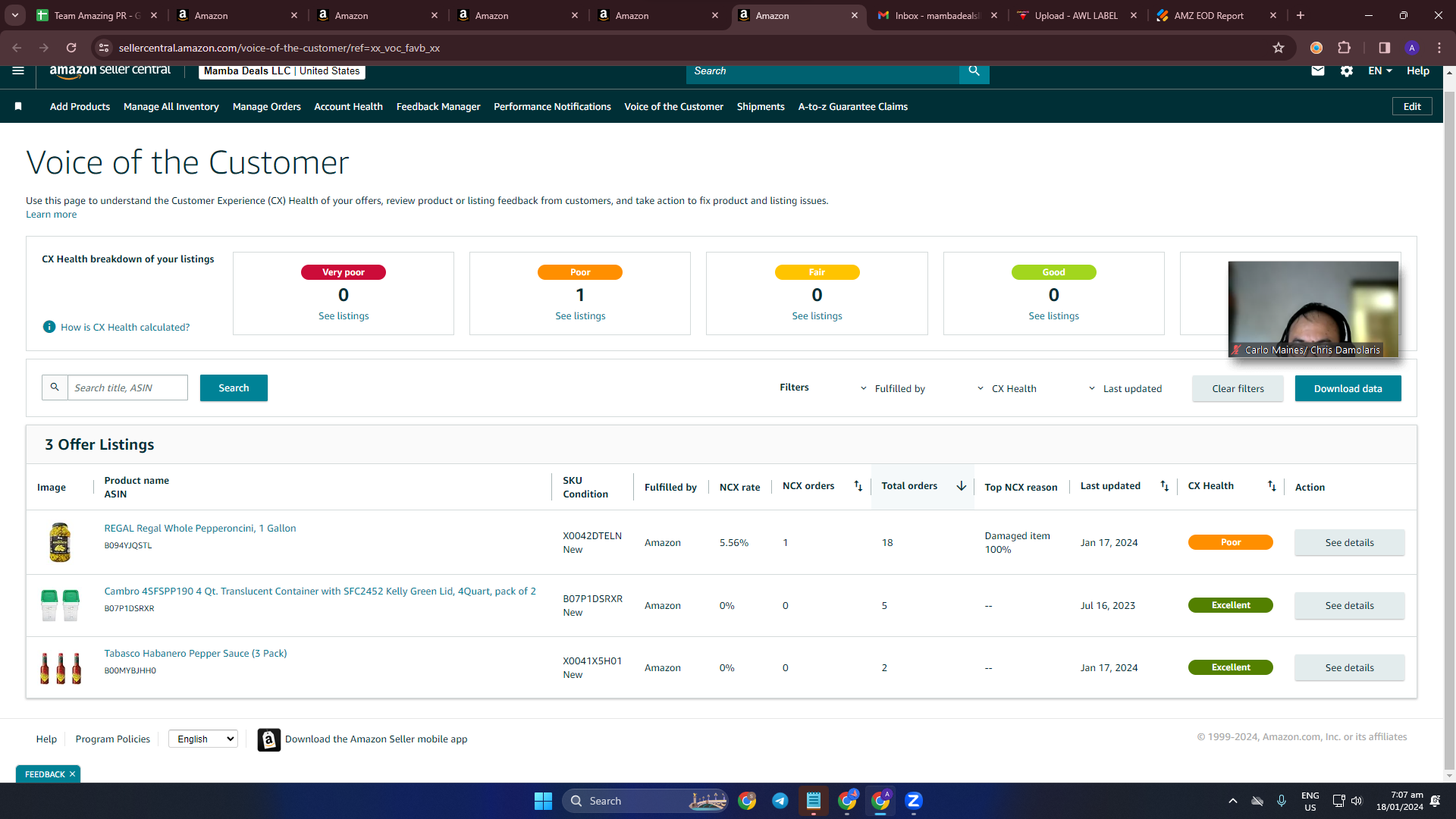Open Chrome side panel icon

pyautogui.click(x=1385, y=48)
